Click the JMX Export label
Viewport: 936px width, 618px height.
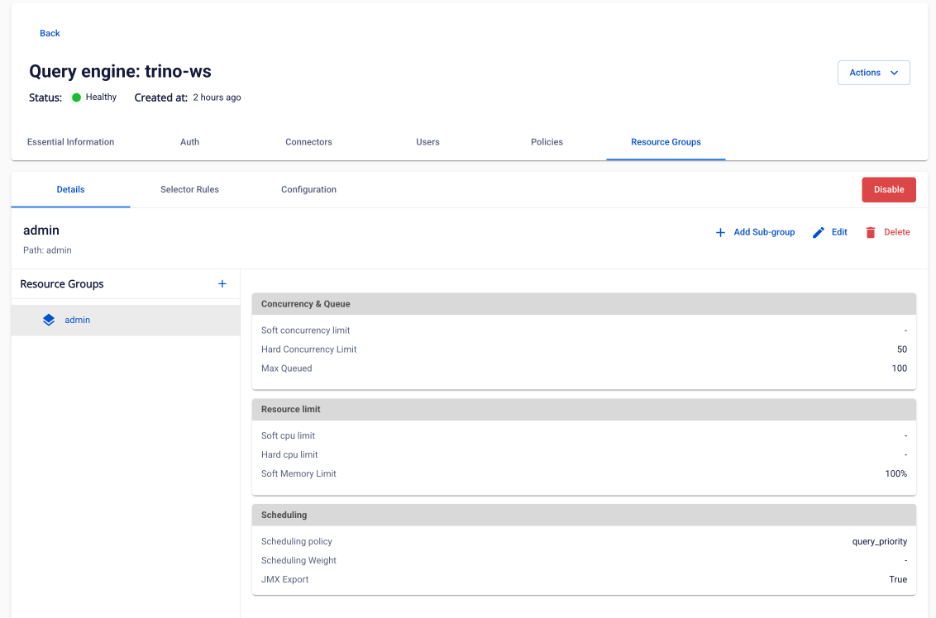285,579
